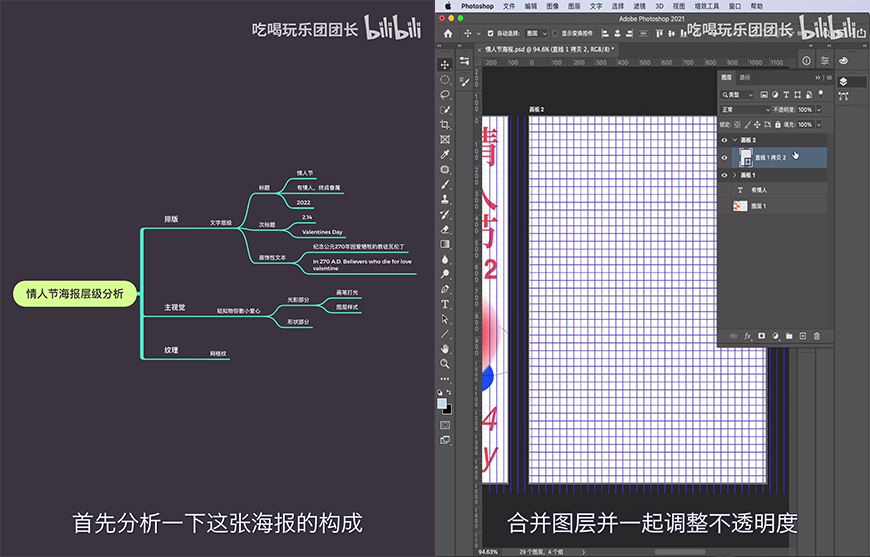Image resolution: width=870 pixels, height=557 pixels.
Task: Switch to the 路径 panel tab
Action: 745,78
